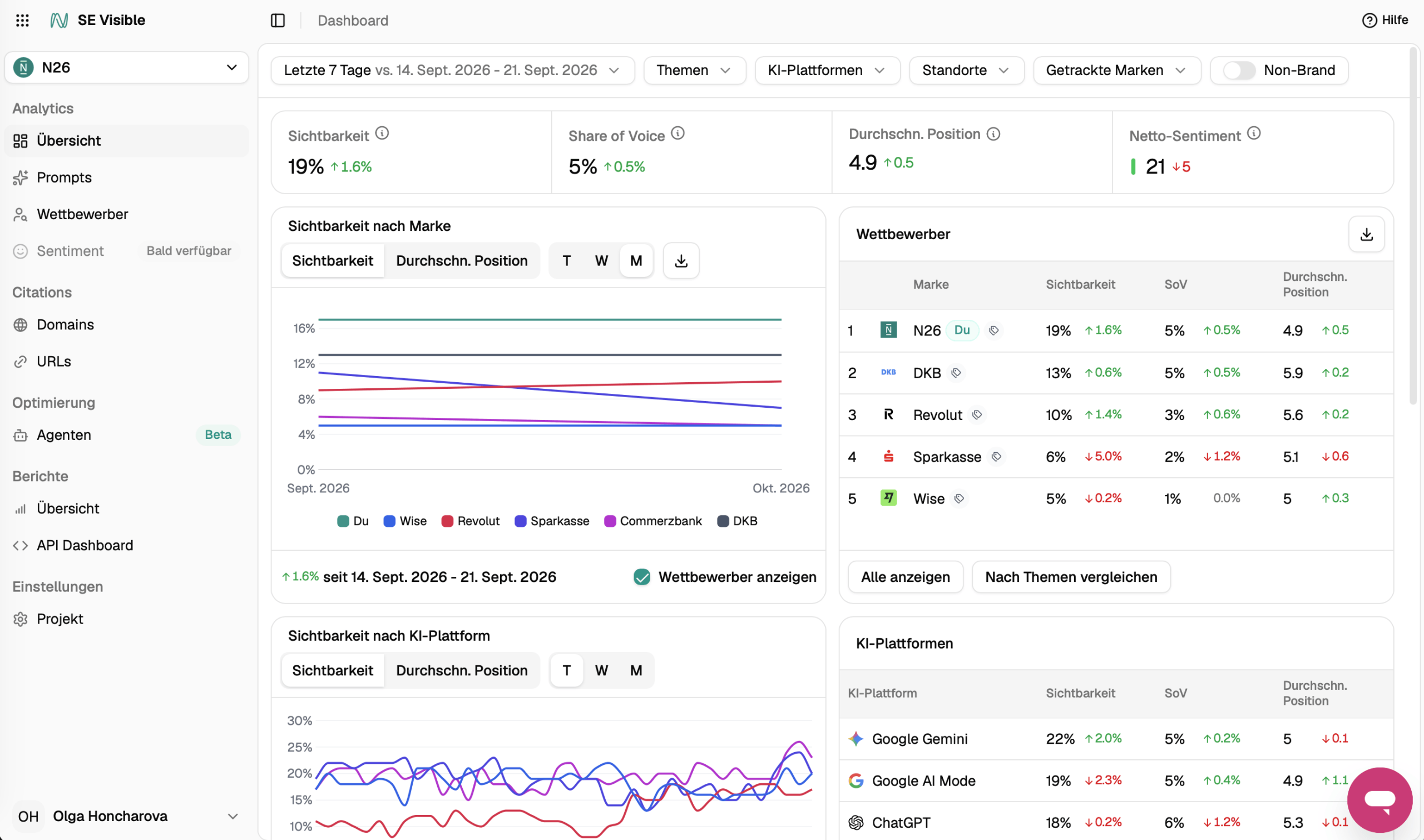Click Alle anzeigen button
This screenshot has height=840, width=1424.
tap(905, 577)
